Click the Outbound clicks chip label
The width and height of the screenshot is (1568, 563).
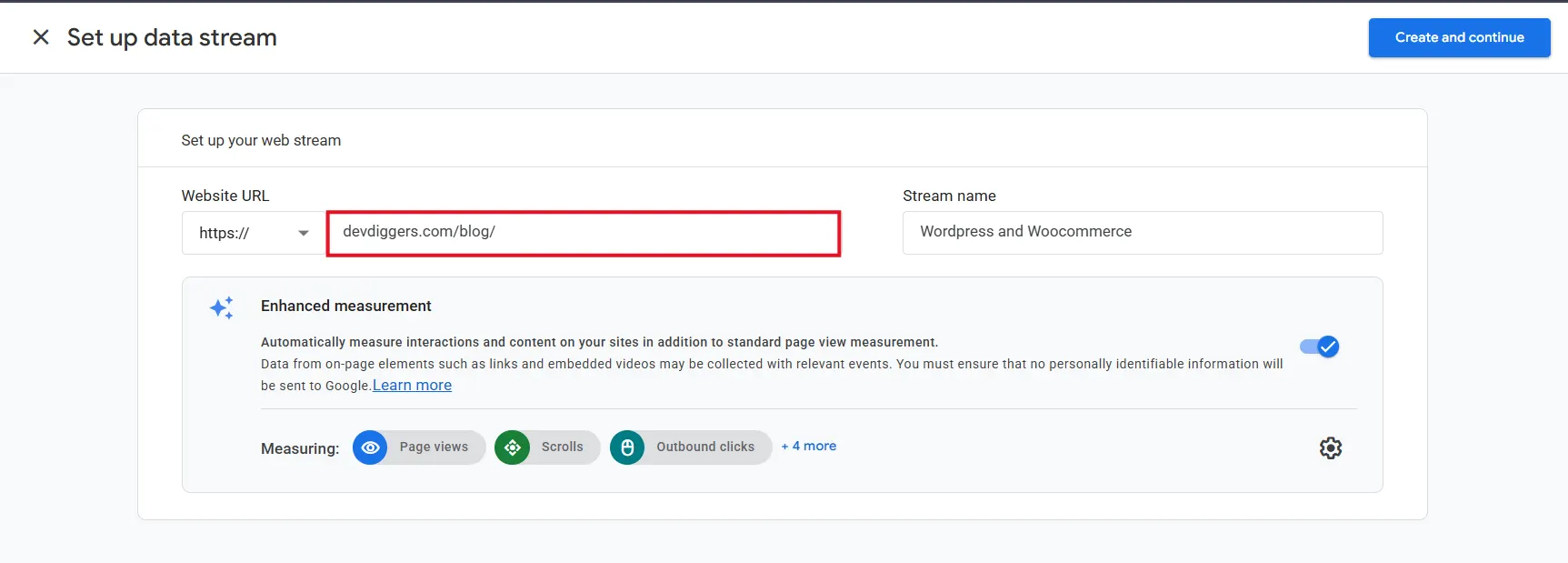click(x=705, y=447)
